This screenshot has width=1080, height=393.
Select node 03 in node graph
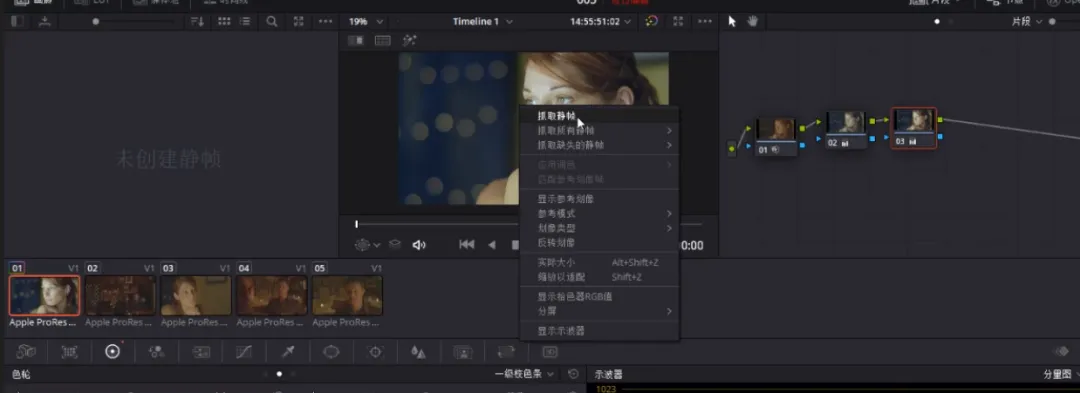[914, 127]
